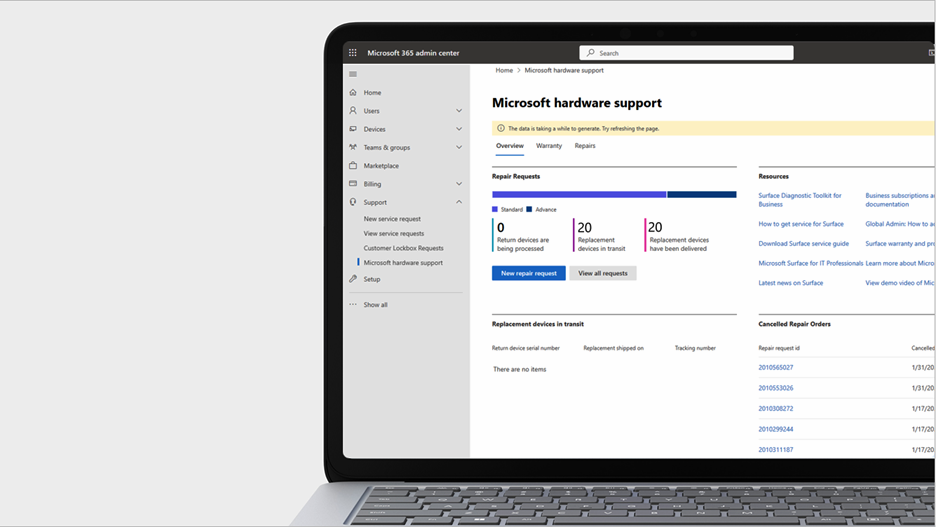Open New service request in sidebar
The height and width of the screenshot is (527, 936).
[392, 219]
